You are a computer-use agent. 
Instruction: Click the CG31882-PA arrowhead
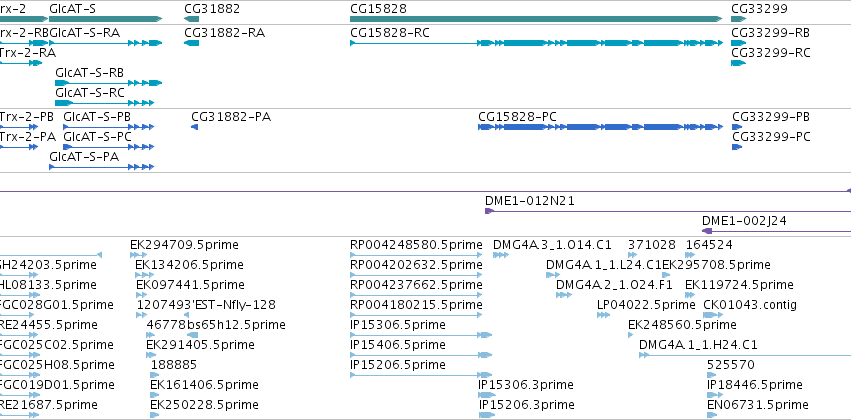click(x=195, y=127)
